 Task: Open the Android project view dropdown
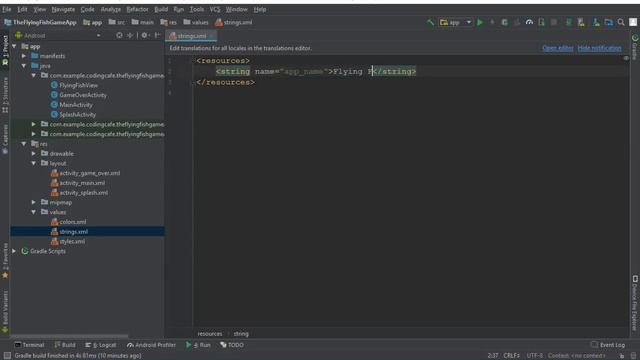(58, 36)
